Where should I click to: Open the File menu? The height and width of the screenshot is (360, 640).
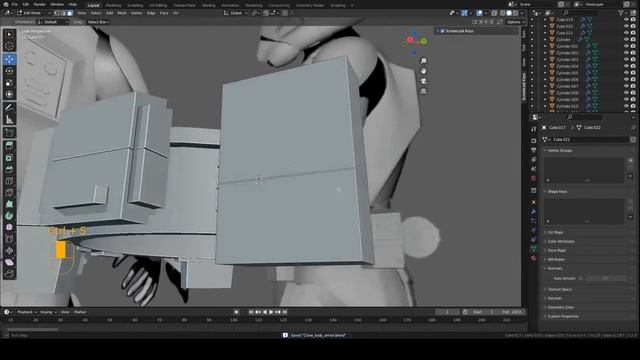click(15, 4)
